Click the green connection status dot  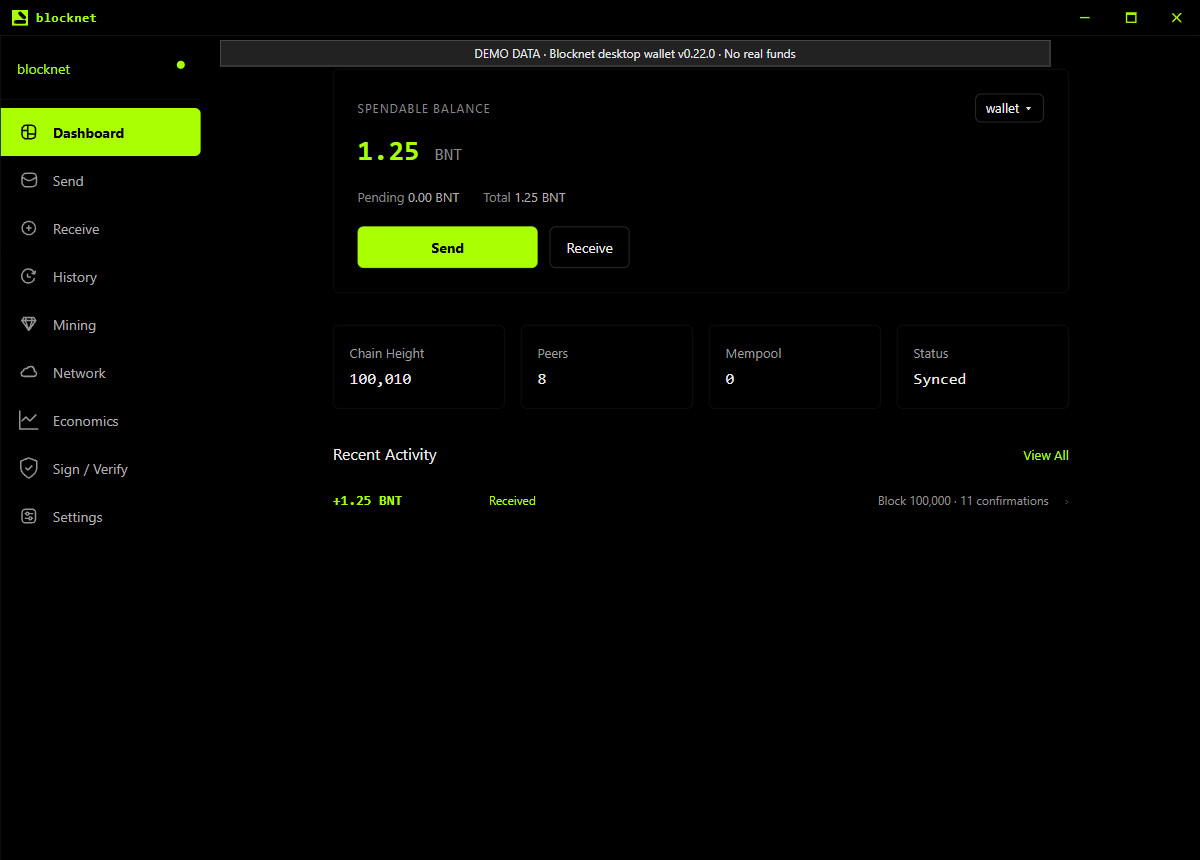(x=181, y=65)
